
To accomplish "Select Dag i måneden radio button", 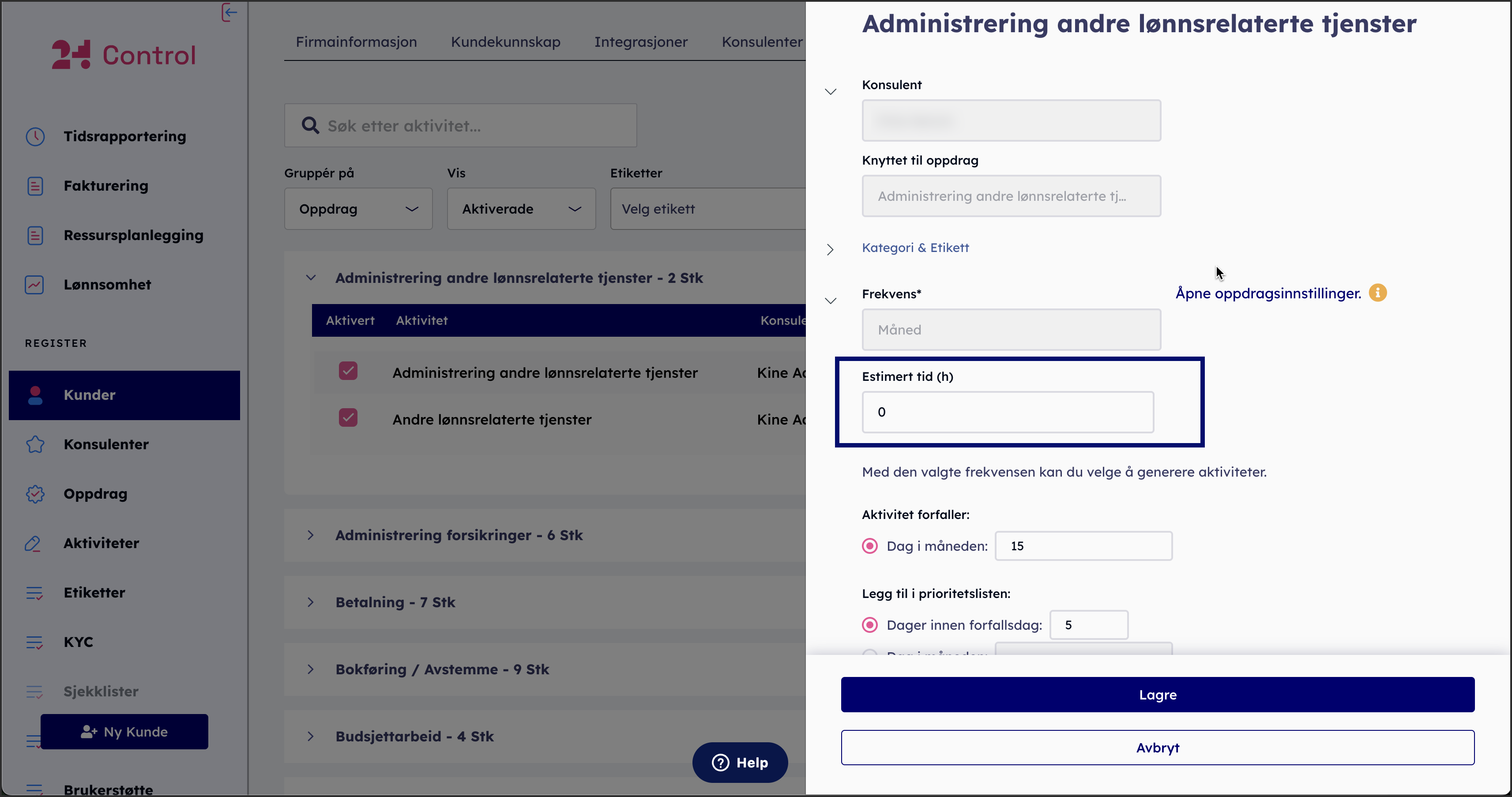I will (870, 546).
